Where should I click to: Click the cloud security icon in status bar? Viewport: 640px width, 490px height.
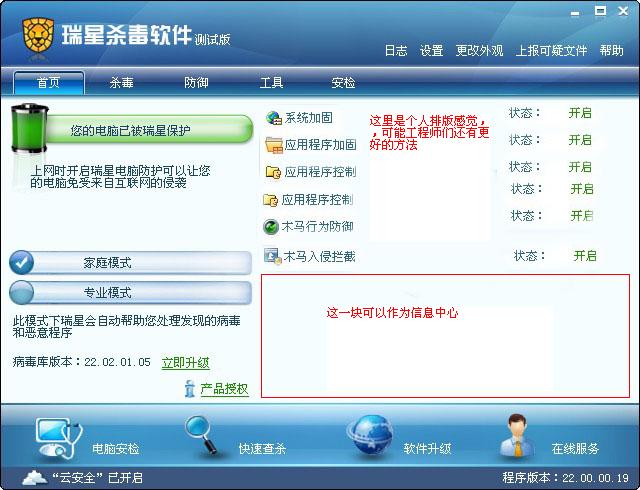click(35, 477)
